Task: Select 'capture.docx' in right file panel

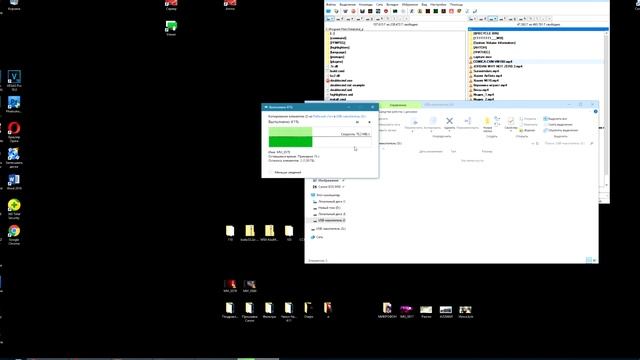Action: point(482,57)
